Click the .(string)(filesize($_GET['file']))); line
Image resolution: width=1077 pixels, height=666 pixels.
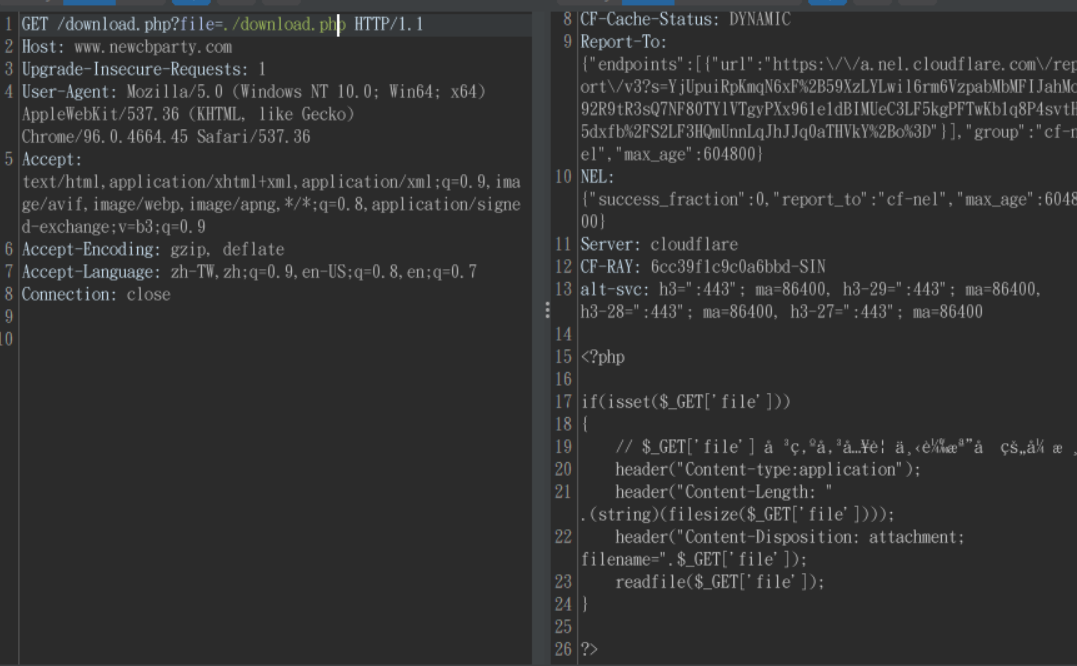(738, 515)
